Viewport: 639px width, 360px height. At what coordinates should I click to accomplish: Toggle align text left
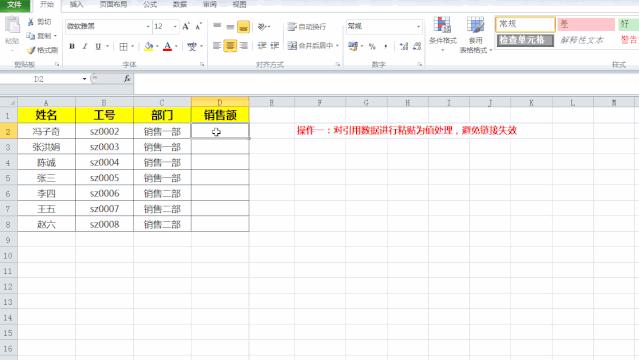tap(217, 46)
